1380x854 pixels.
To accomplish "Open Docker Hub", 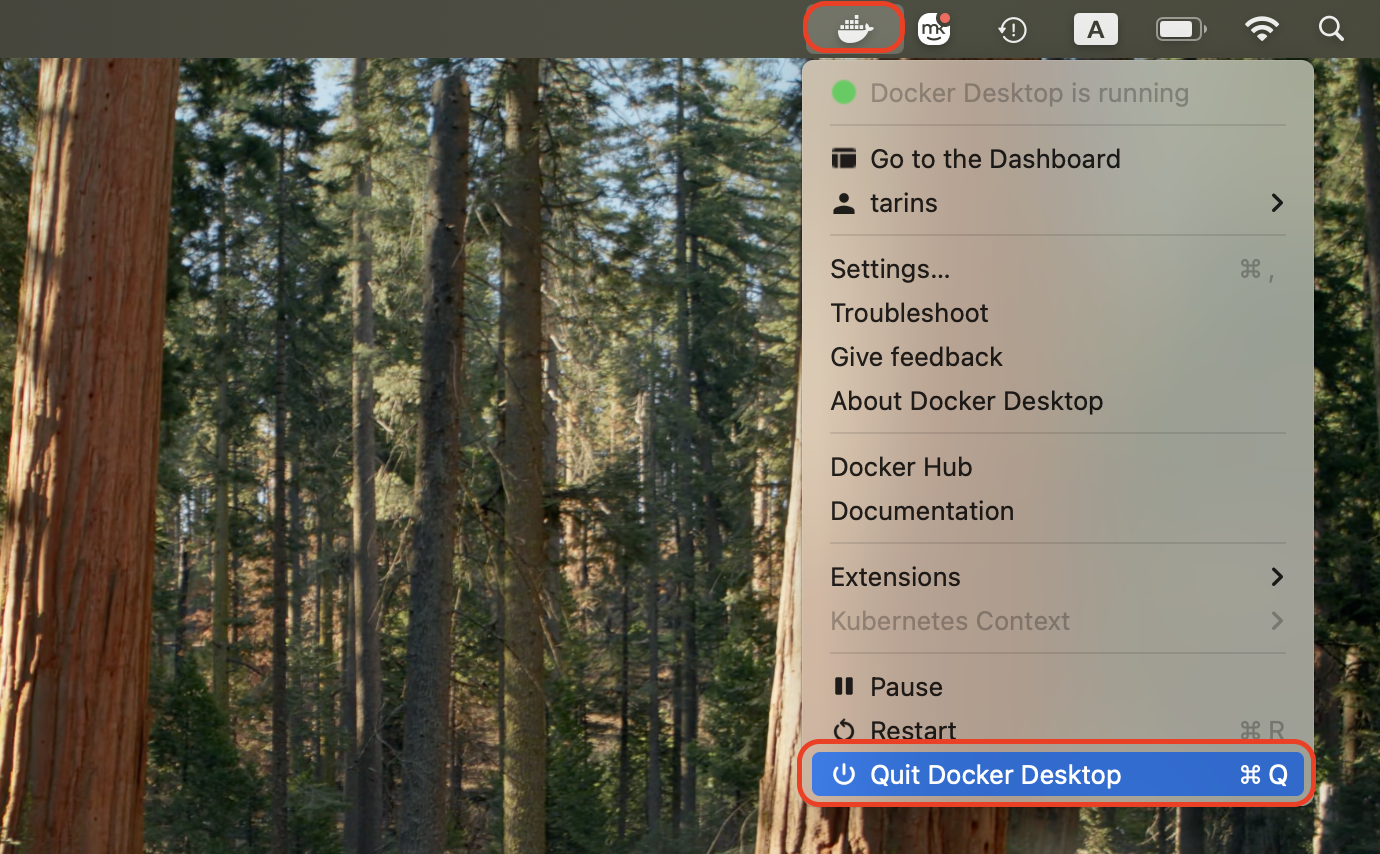I will (x=901, y=466).
